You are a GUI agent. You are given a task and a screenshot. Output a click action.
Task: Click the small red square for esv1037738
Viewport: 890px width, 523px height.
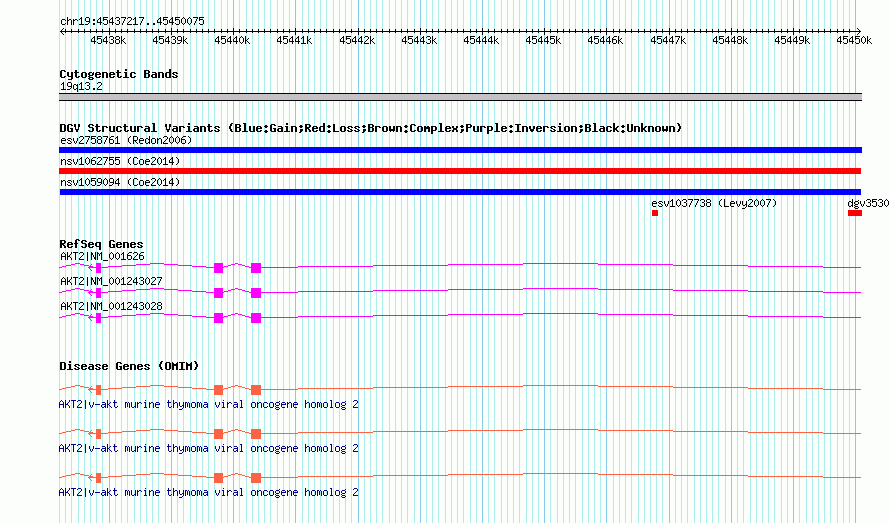(655, 213)
